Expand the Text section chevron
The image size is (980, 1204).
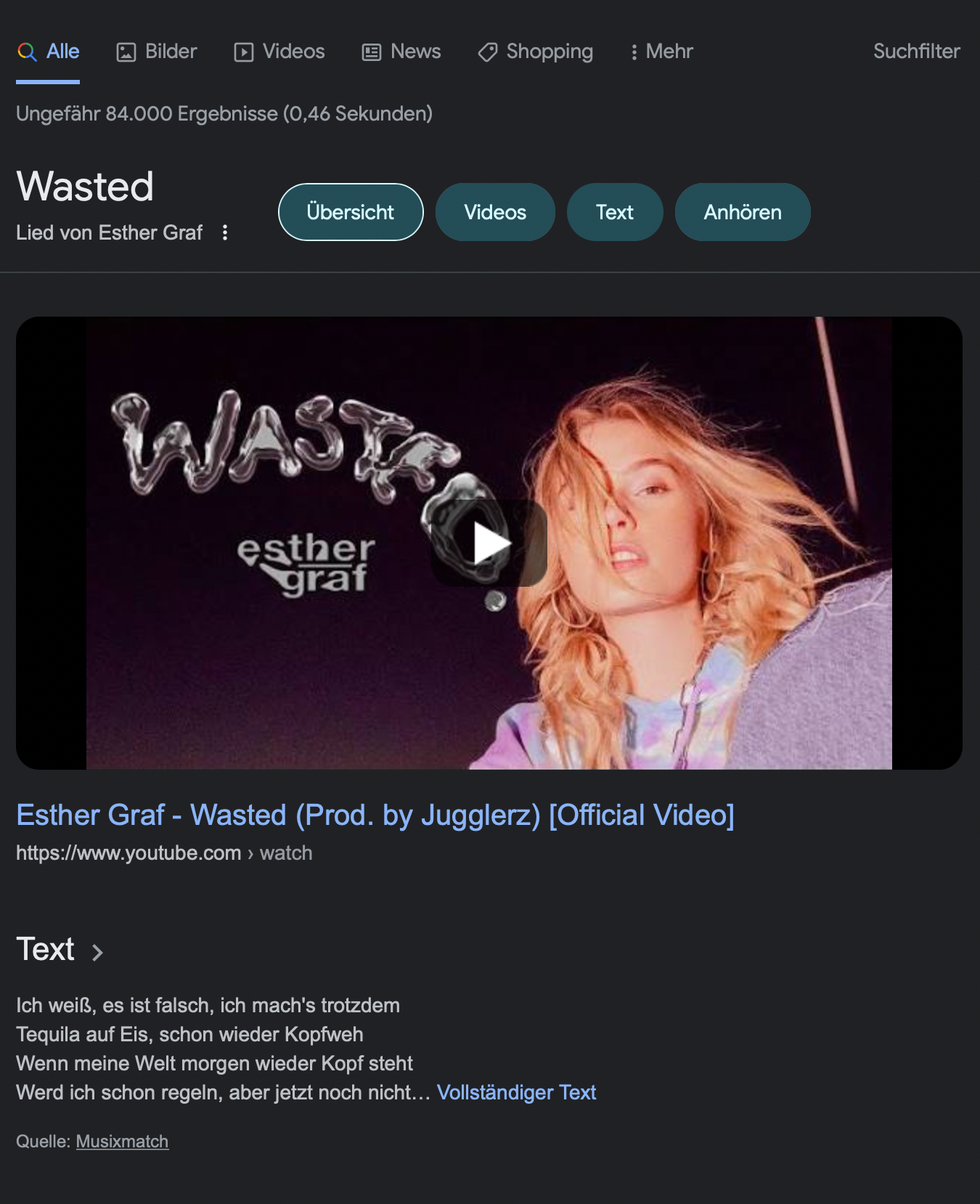pos(97,952)
